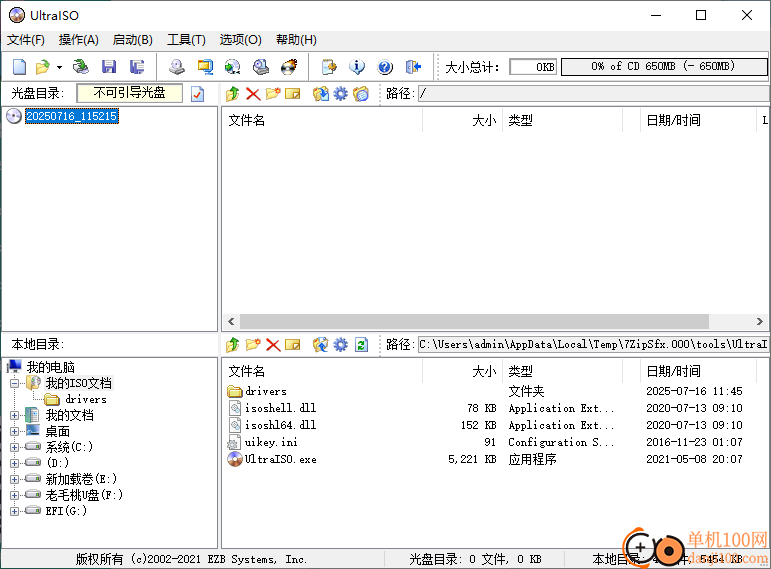Click the Exit door icon in toolbar
Screen dimensions: 771x569
(x=413, y=66)
